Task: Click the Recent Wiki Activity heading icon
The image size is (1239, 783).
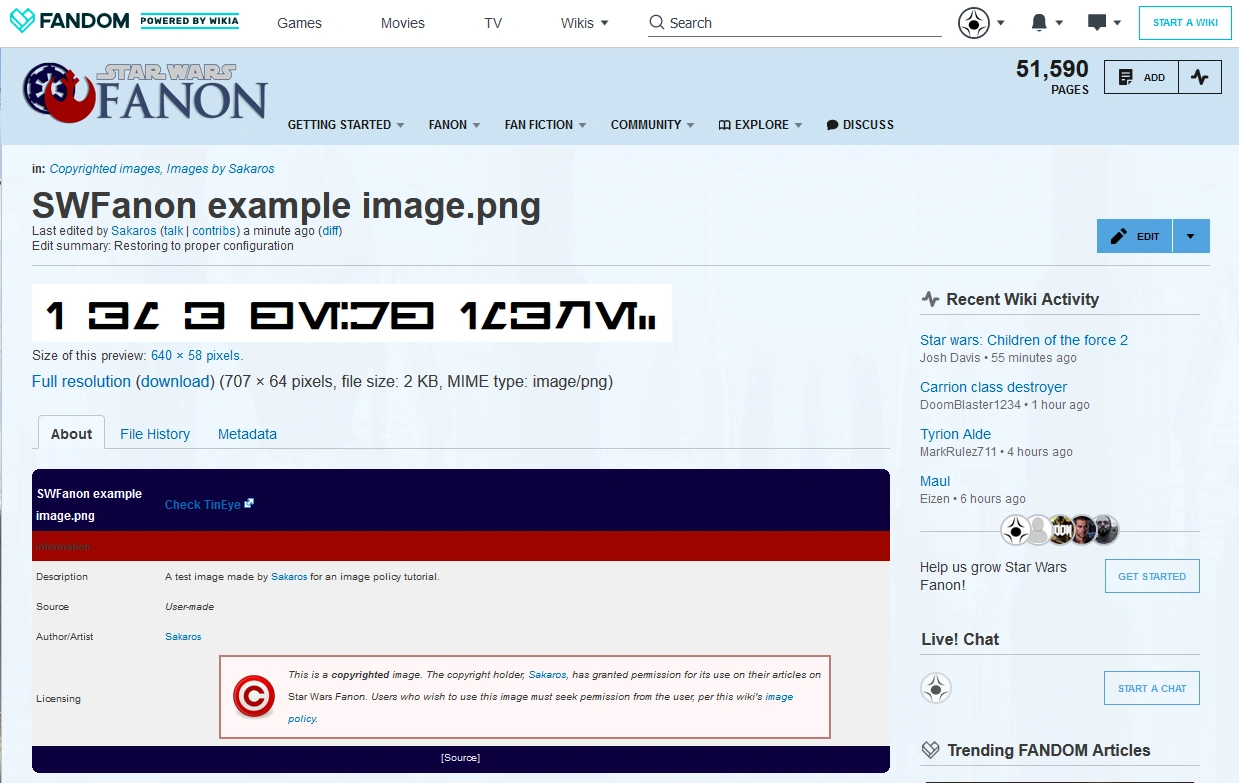Action: coord(930,299)
